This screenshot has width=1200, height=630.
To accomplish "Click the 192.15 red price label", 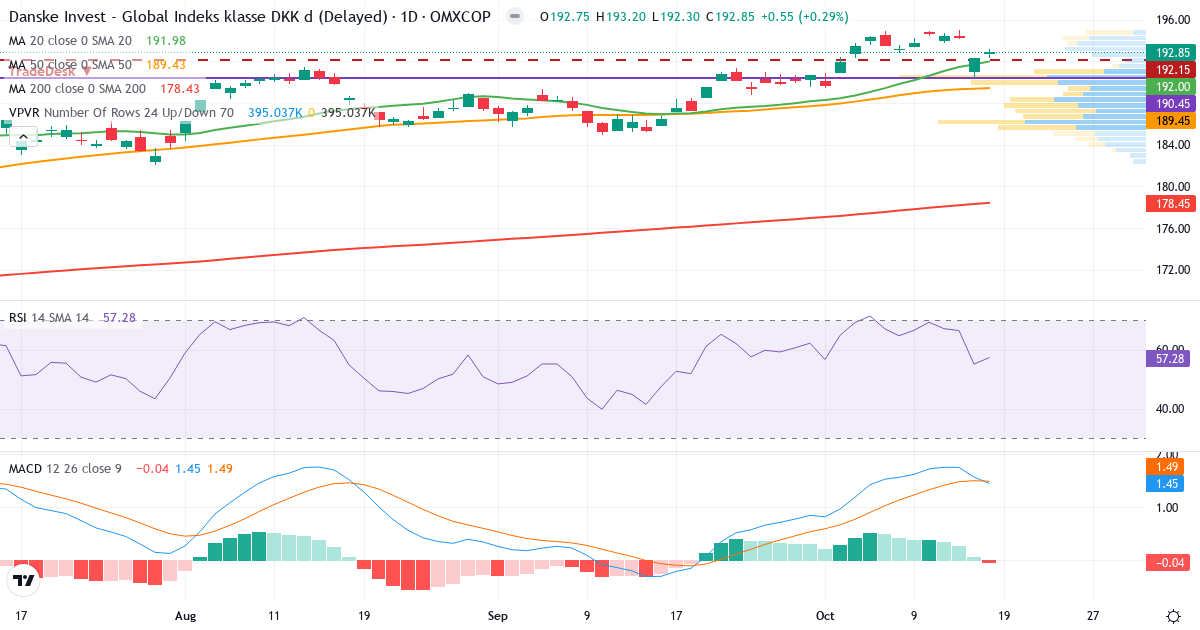I will point(1172,70).
